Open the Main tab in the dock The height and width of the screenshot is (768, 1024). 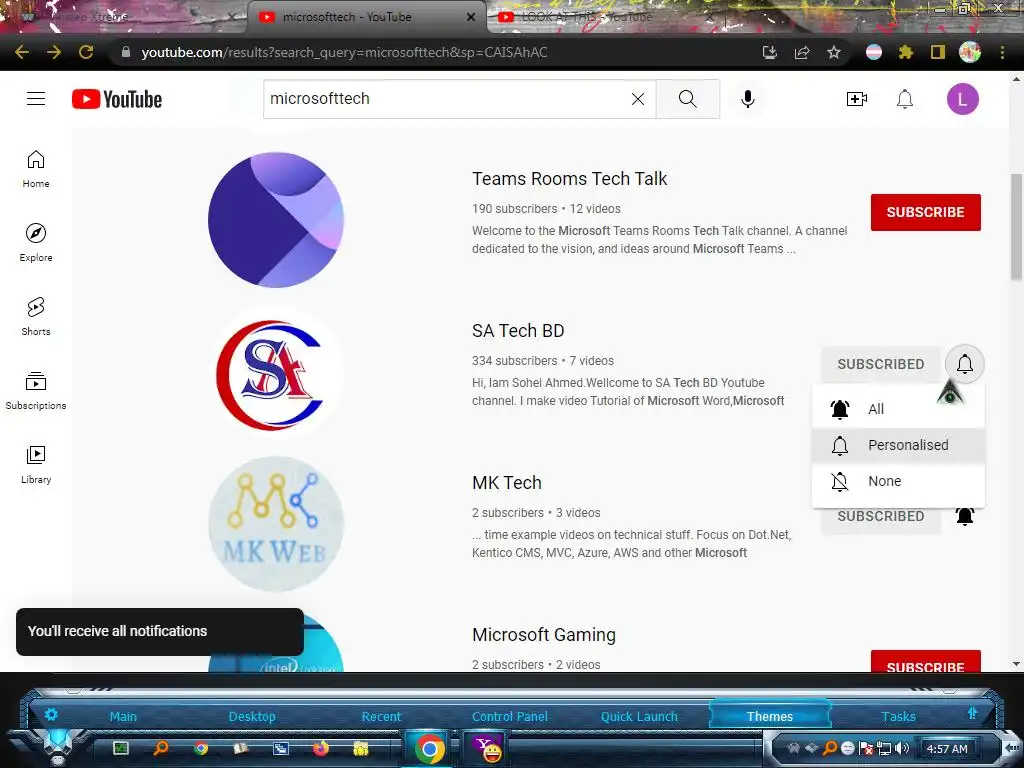(x=123, y=716)
